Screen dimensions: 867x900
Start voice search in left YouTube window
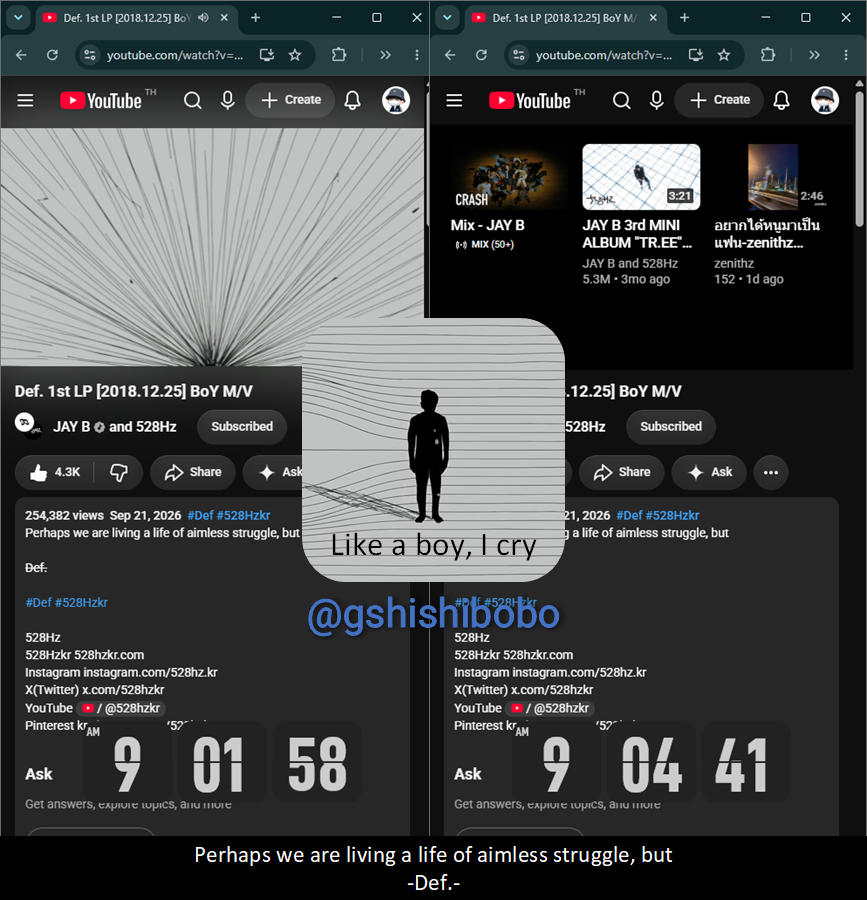point(228,100)
